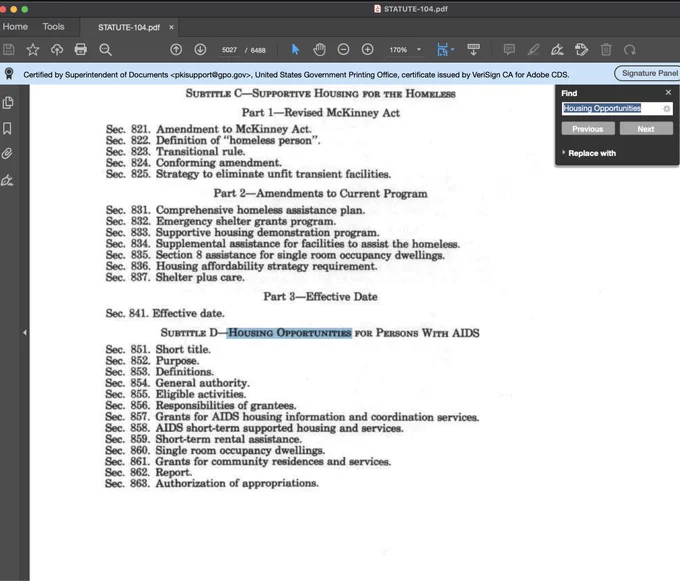680x581 pixels.
Task: Switch to the Home tab
Action: click(15, 26)
